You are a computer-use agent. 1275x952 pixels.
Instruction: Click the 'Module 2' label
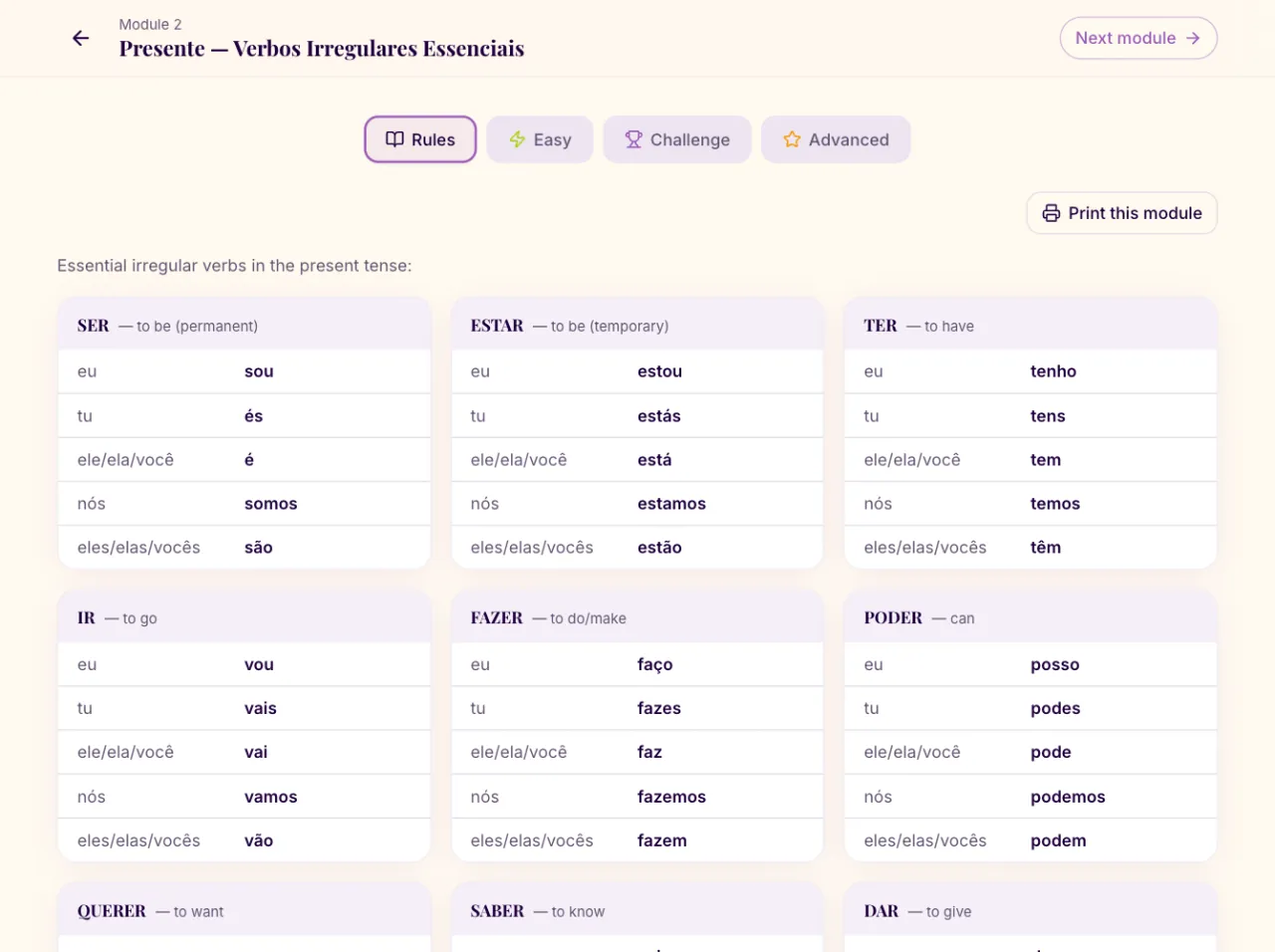tap(150, 24)
